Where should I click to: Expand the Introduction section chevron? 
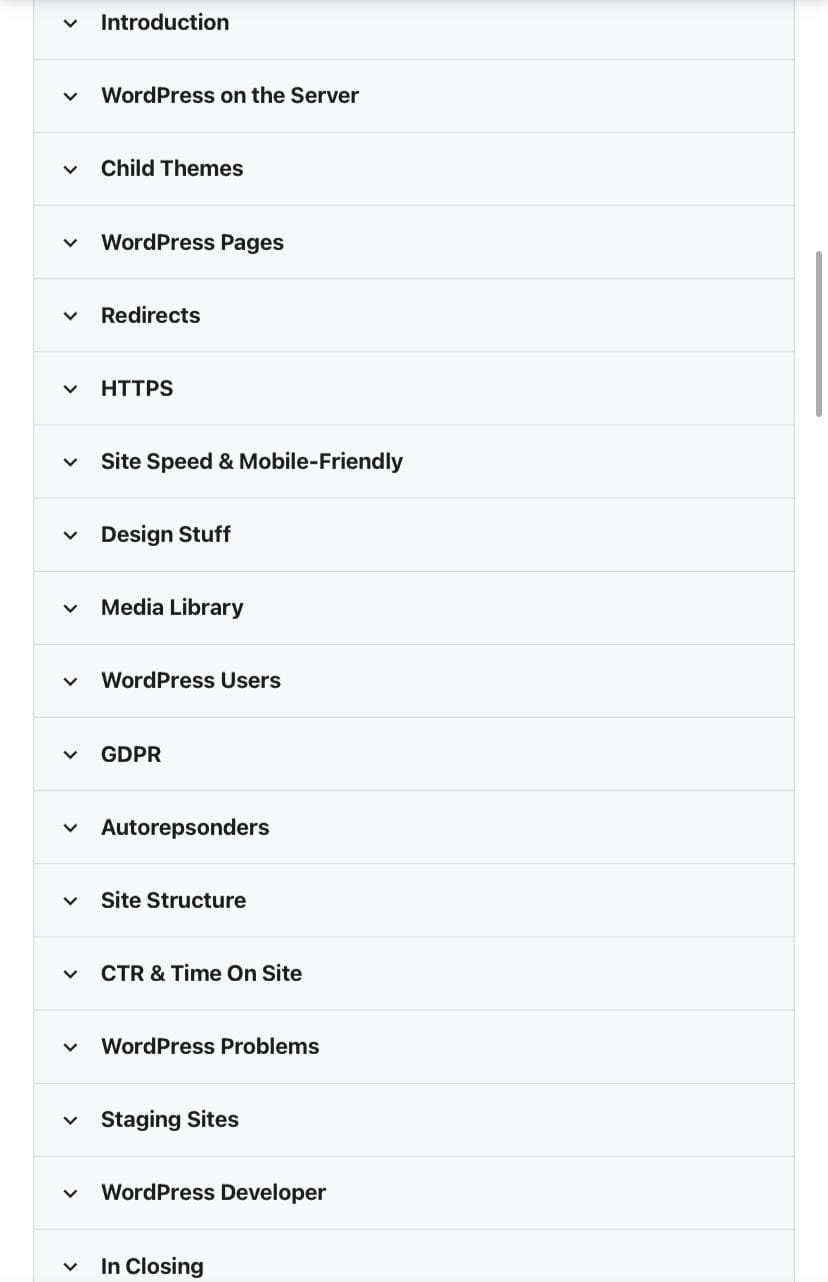70,23
